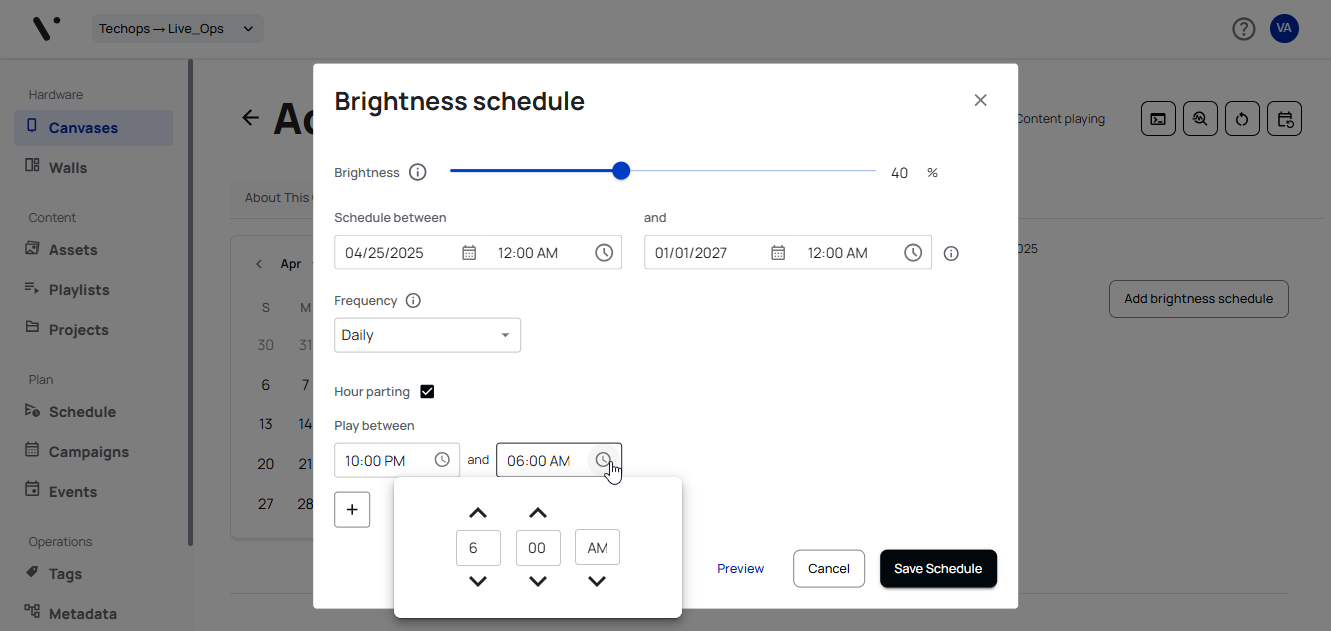The width and height of the screenshot is (1331, 631).
Task: Click the 10:00 PM clock icon
Action: click(x=442, y=460)
